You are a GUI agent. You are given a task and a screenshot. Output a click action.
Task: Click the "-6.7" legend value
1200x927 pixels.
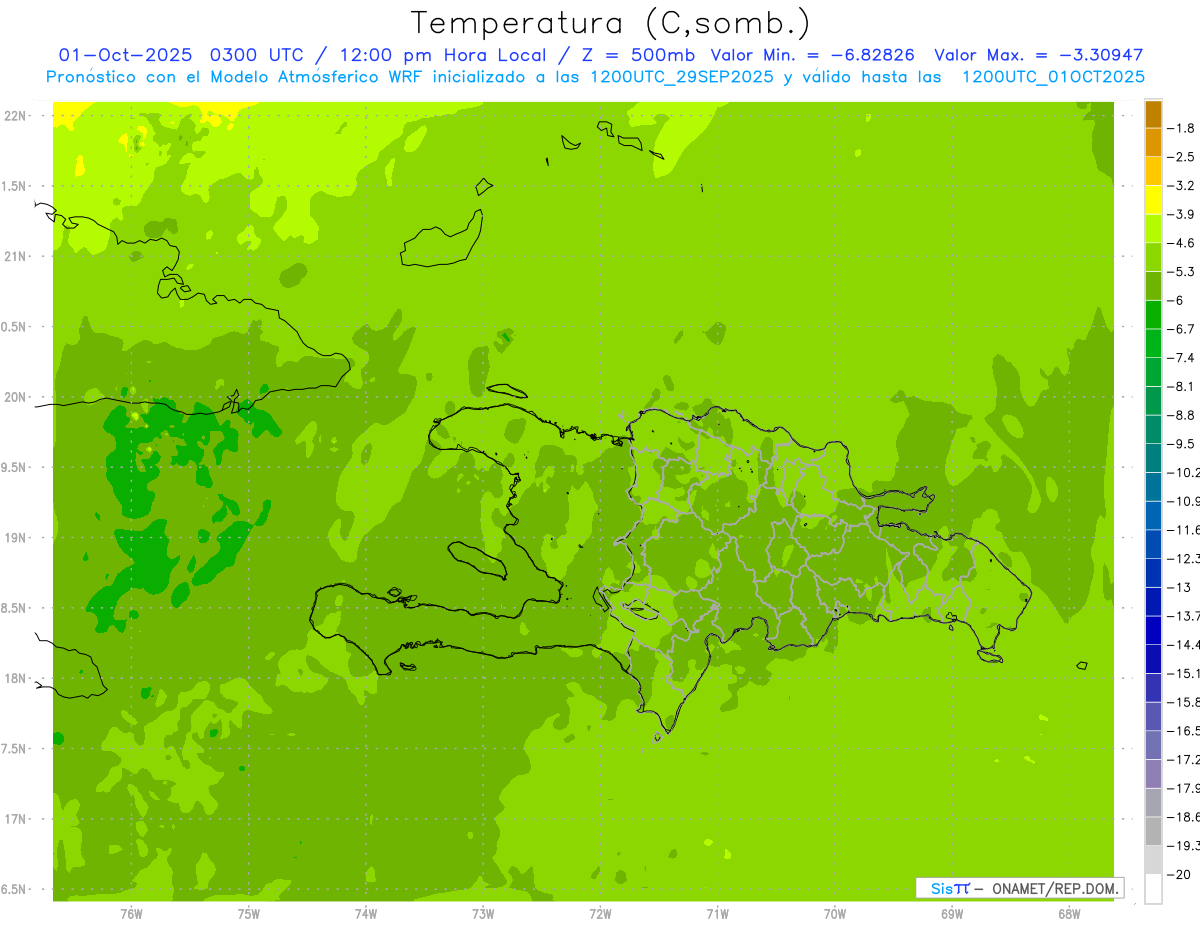[x=1181, y=329]
